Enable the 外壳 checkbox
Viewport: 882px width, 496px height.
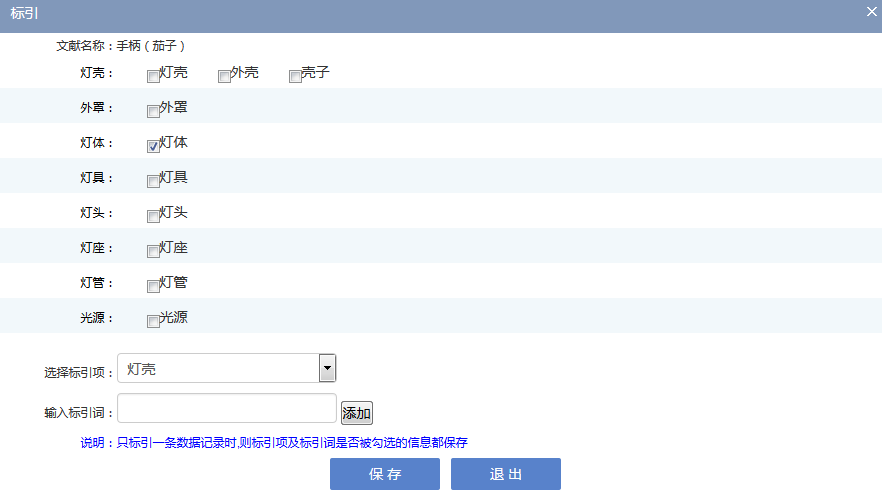pyautogui.click(x=224, y=76)
